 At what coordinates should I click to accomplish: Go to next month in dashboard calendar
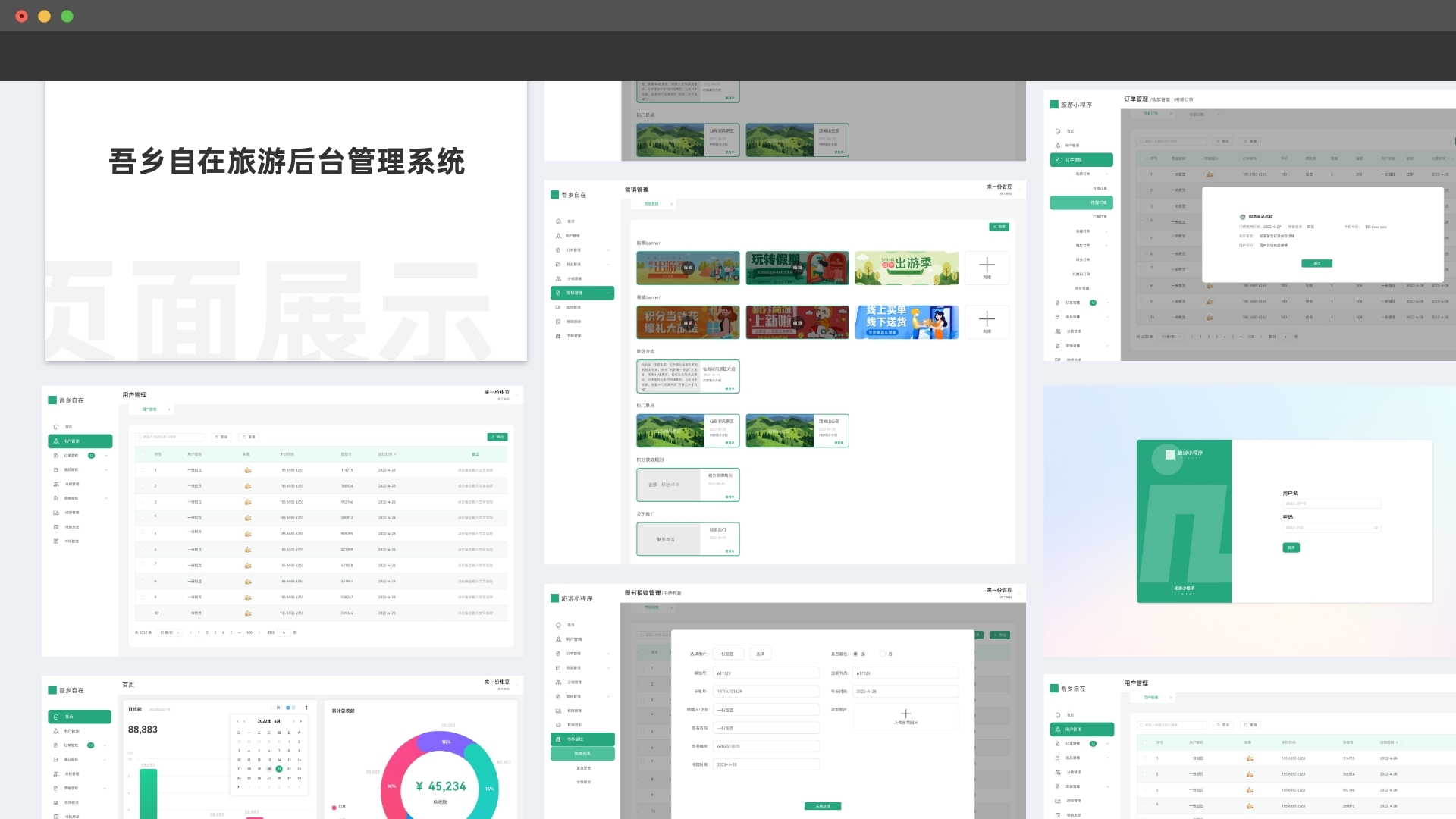point(294,721)
